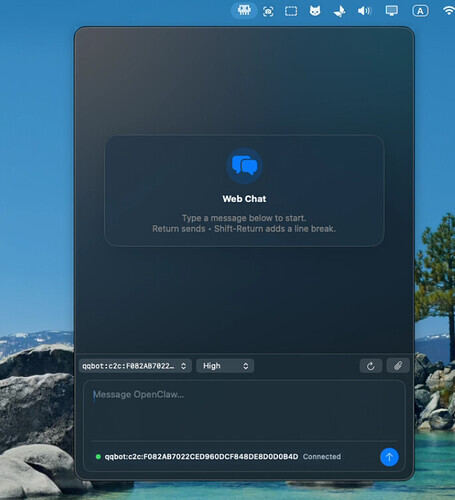Expand the qqbot session selector dropdown
The image size is (455, 500).
pyautogui.click(x=135, y=366)
